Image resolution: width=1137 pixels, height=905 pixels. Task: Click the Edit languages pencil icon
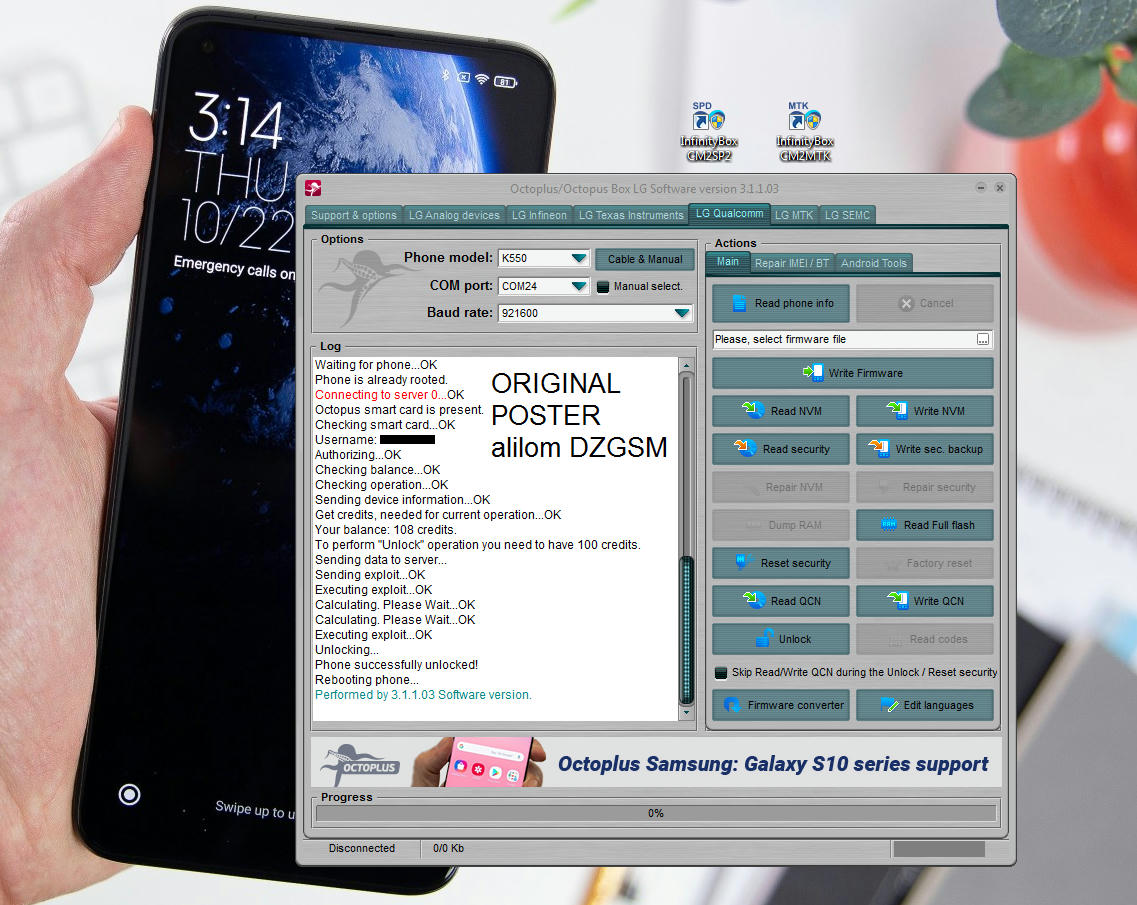(x=889, y=704)
